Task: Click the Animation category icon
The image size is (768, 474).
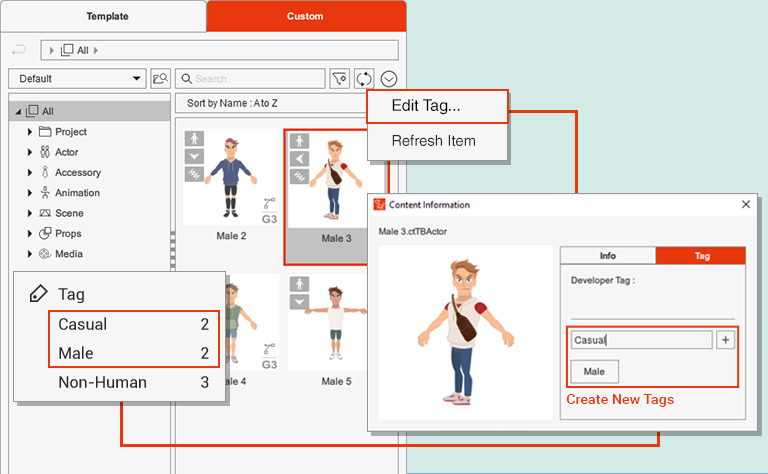Action: pyautogui.click(x=46, y=193)
